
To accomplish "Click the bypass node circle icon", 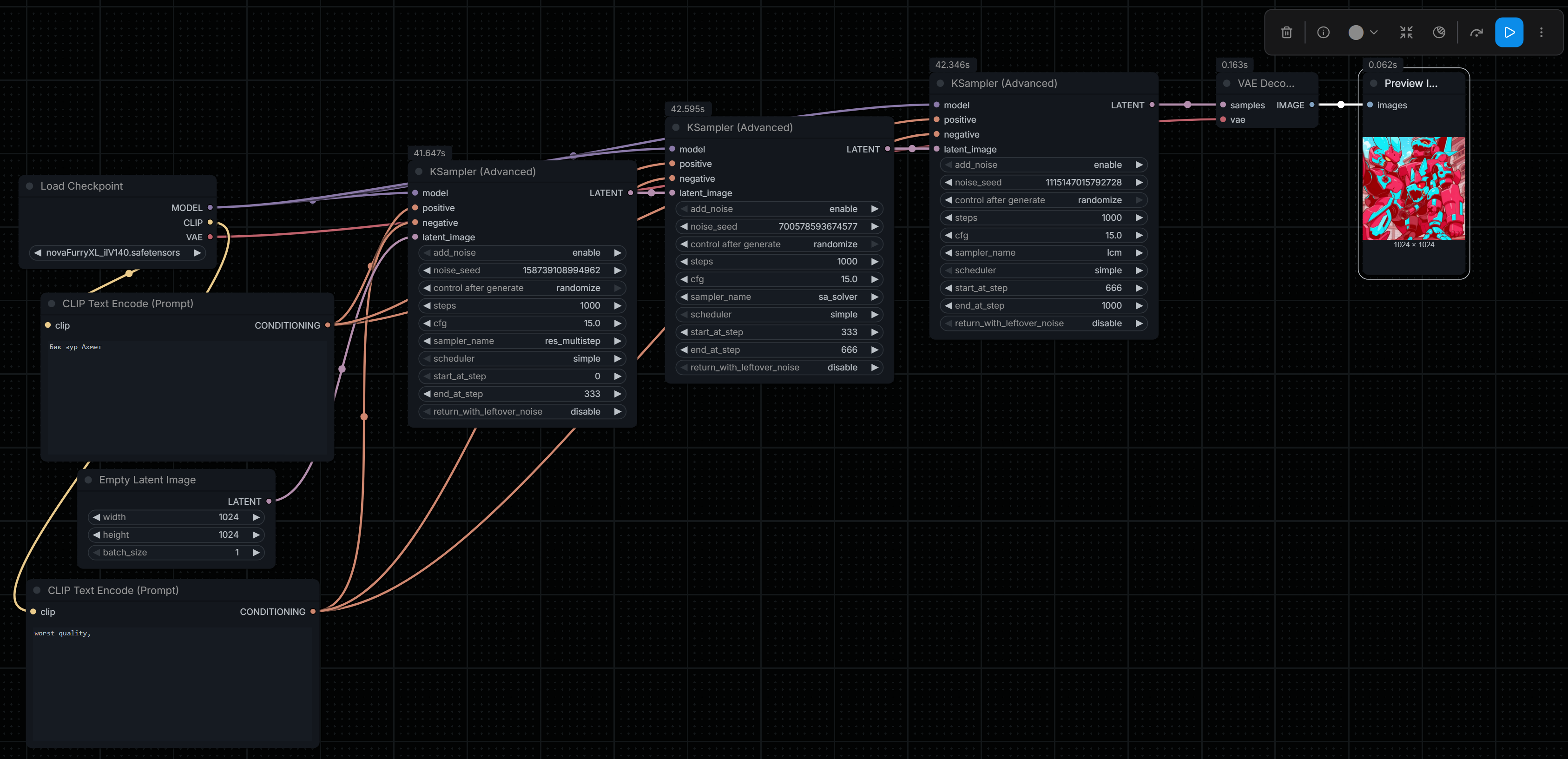I will coord(1438,32).
